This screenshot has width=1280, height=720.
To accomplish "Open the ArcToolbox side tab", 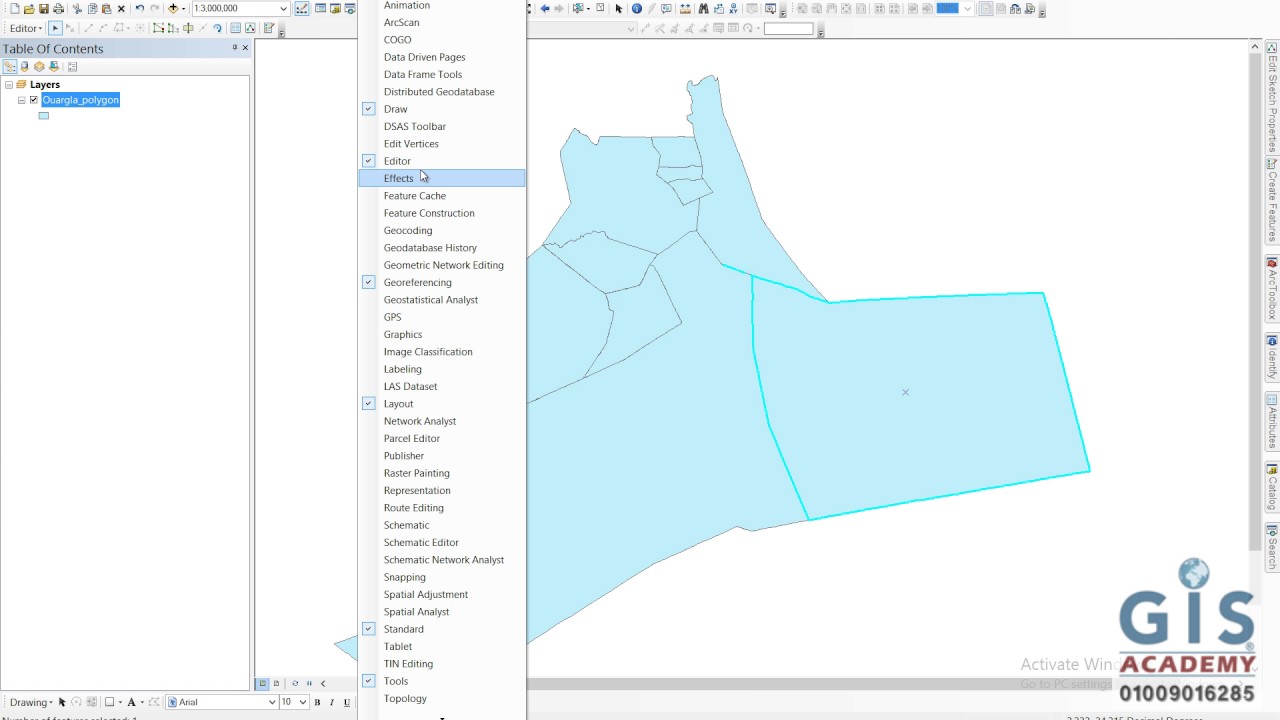I will pos(1272,288).
